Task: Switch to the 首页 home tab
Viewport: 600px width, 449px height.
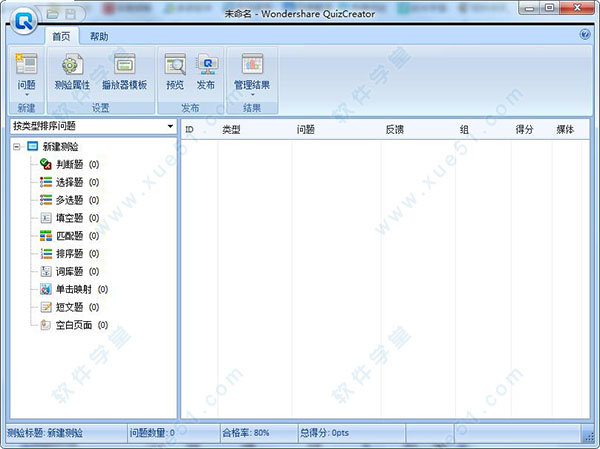Action: coord(61,36)
